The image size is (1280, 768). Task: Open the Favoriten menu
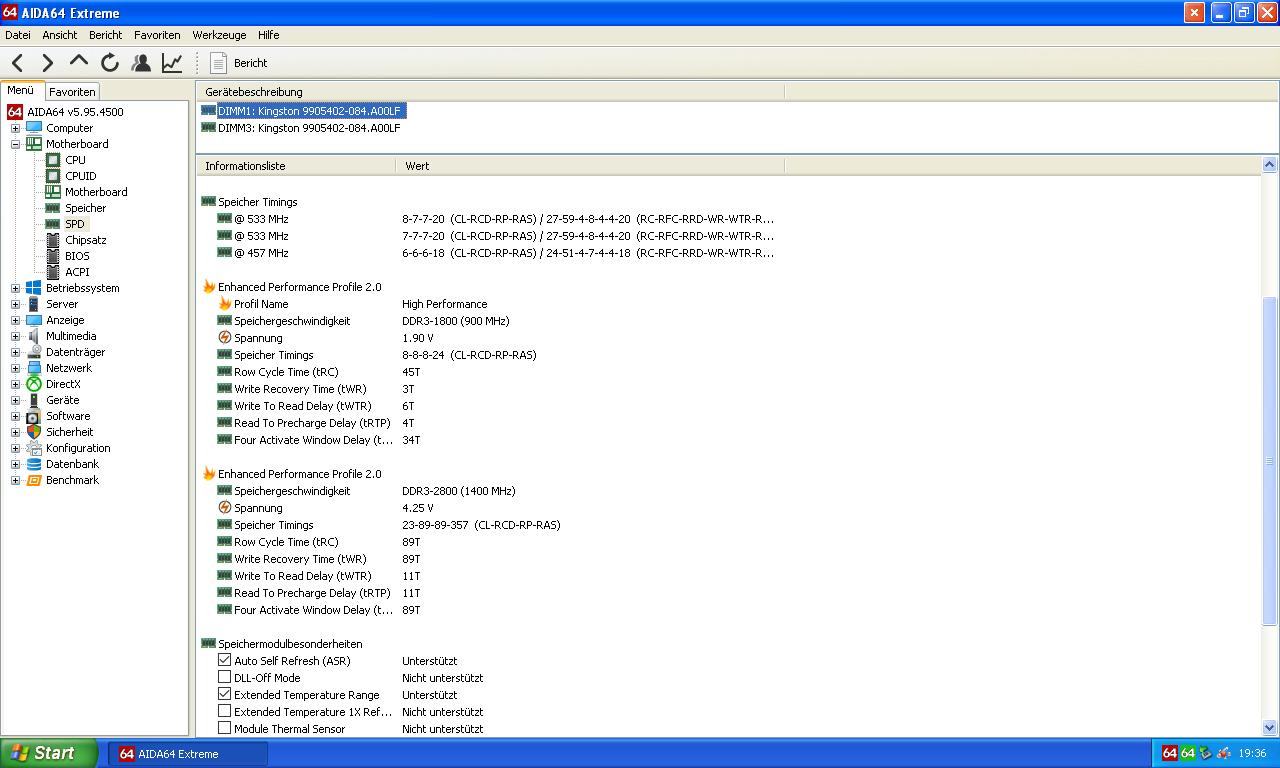tap(157, 35)
